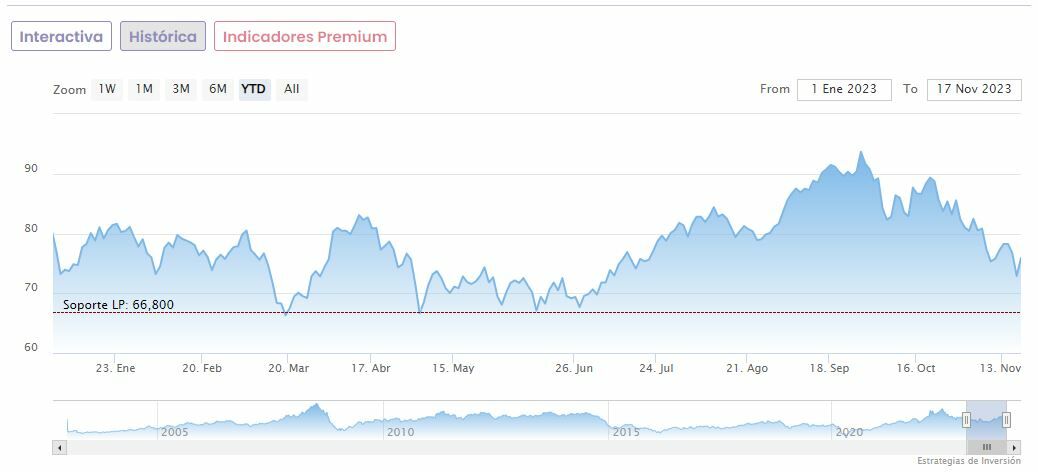Click the To date field
The image size is (1038, 472).
[974, 89]
